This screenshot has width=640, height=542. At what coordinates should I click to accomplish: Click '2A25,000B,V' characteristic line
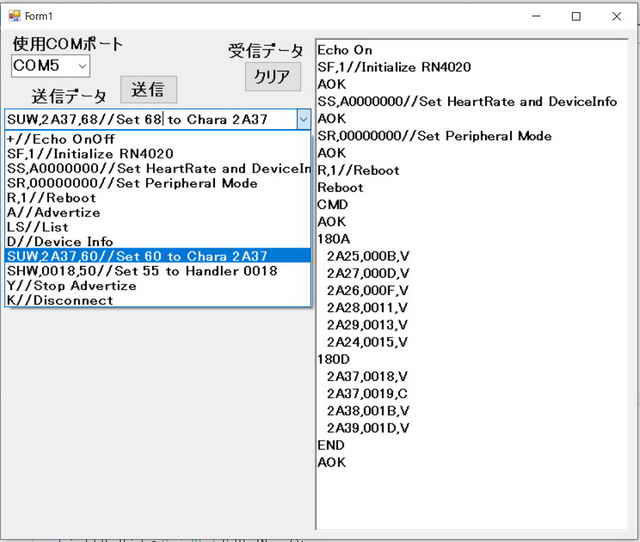[x=368, y=256]
